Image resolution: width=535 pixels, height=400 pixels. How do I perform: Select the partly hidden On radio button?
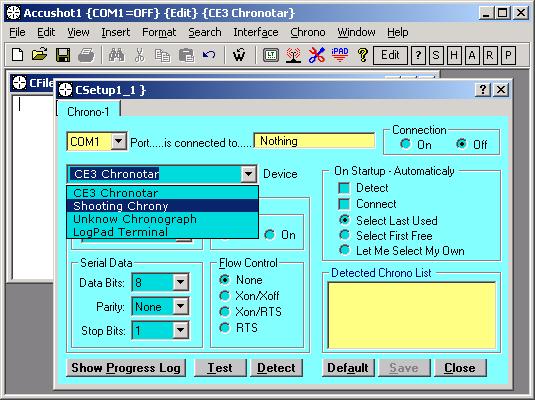270,235
